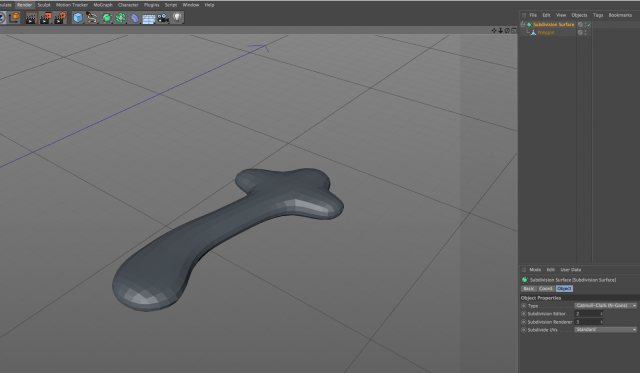The height and width of the screenshot is (373, 640).
Task: Select the Polygon object in tree
Action: coord(546,32)
